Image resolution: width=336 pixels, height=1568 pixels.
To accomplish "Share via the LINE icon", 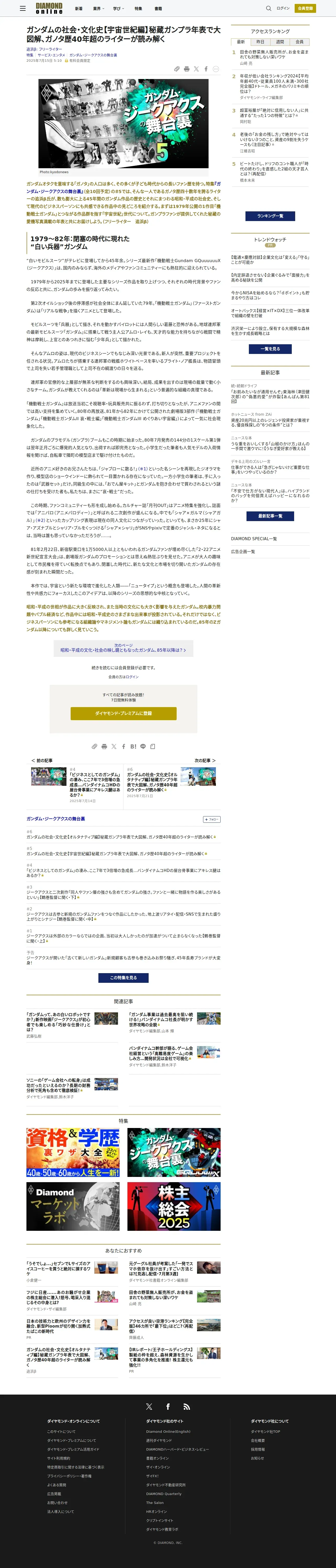I will pos(143,746).
